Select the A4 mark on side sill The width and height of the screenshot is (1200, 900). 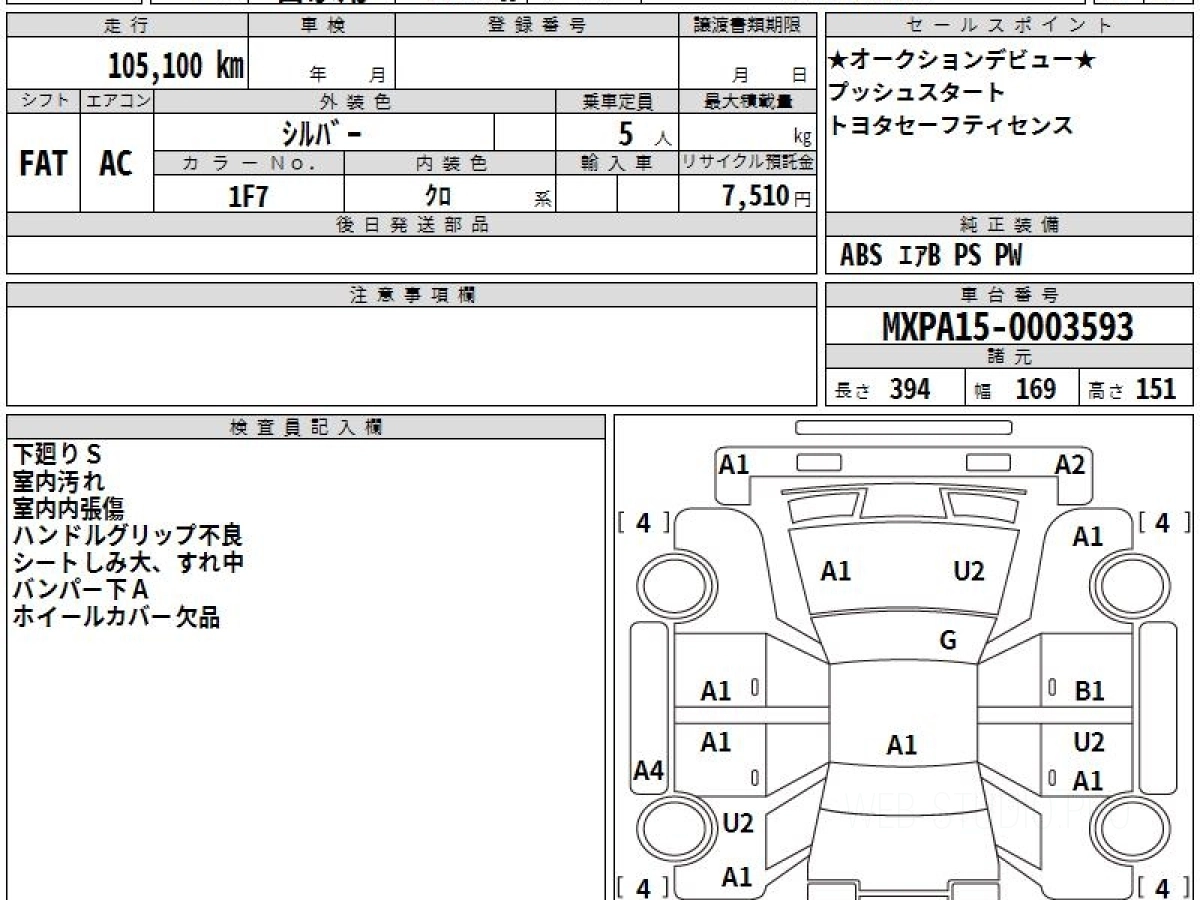pyautogui.click(x=649, y=770)
